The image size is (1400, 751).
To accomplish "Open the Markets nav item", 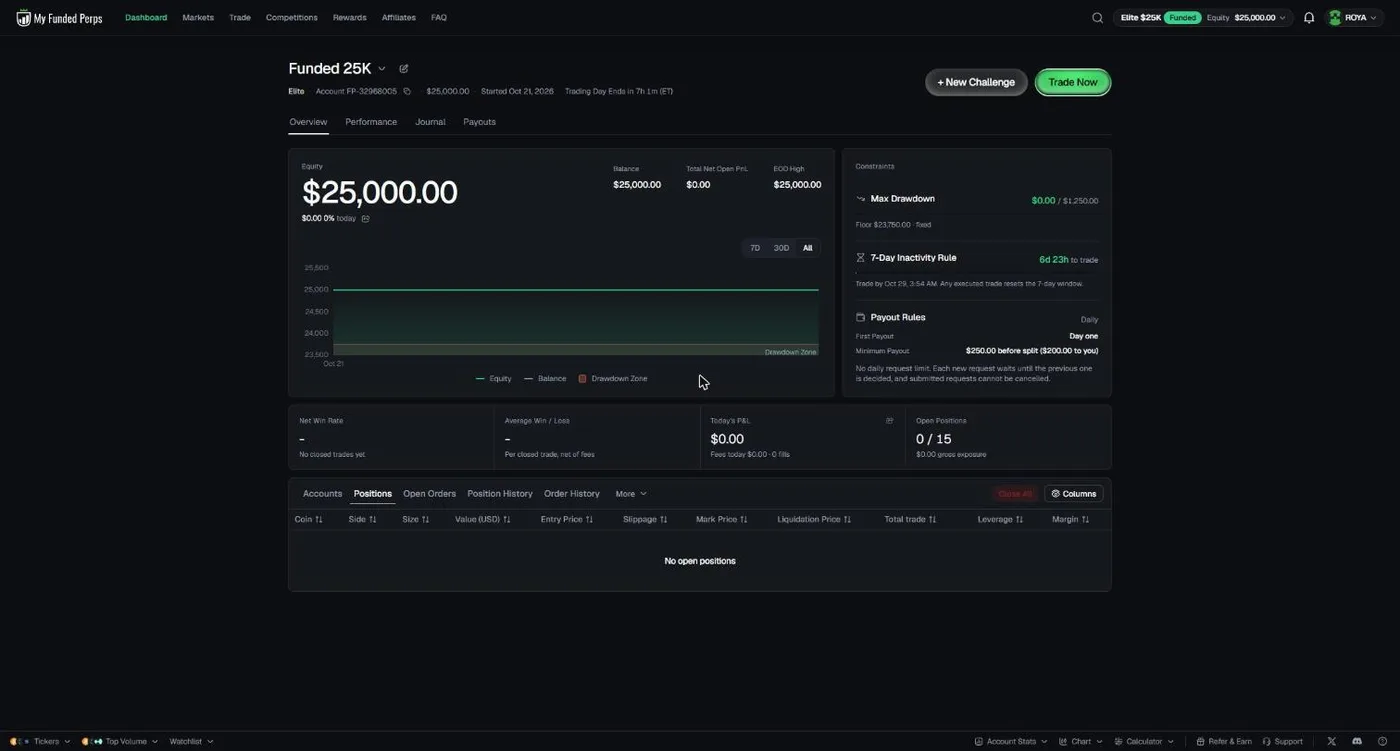I will 198,18.
